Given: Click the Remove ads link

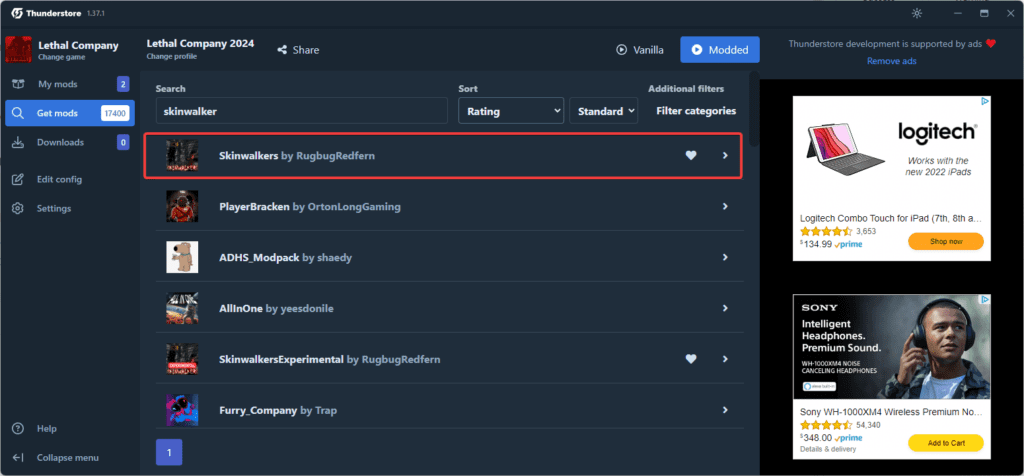Looking at the screenshot, I should point(892,62).
